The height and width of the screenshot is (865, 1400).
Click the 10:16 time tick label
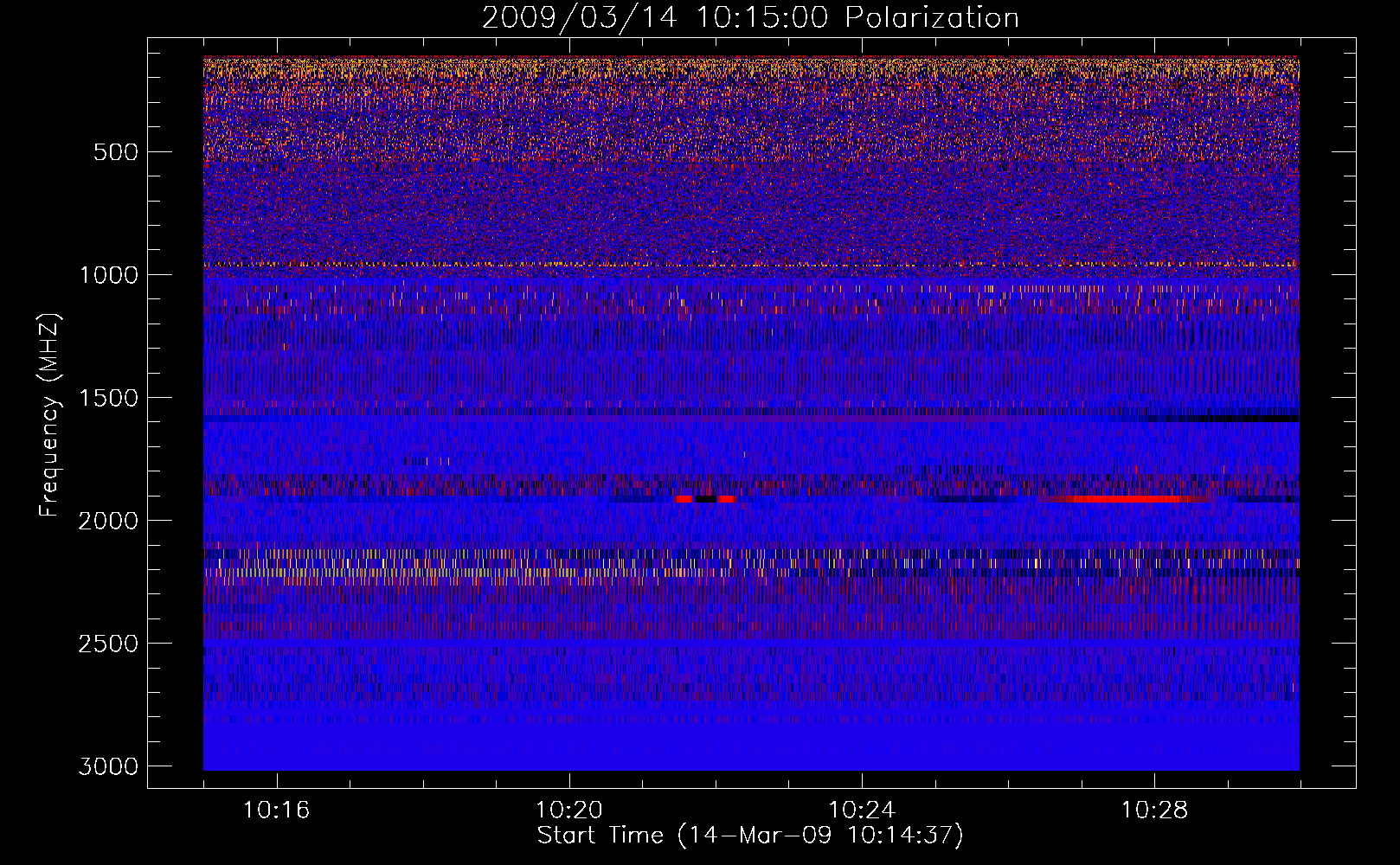pyautogui.click(x=276, y=811)
